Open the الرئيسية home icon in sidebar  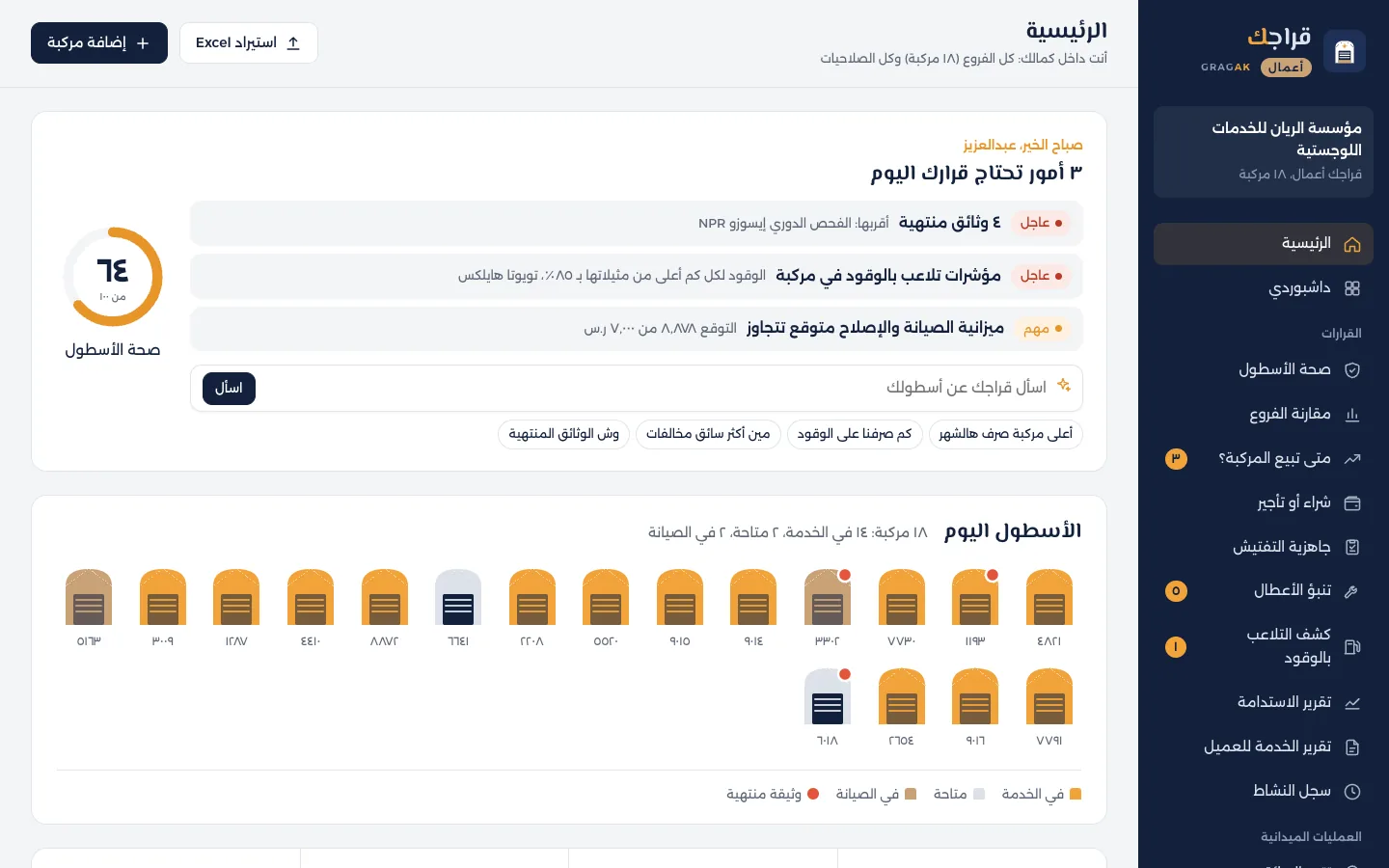coord(1352,244)
